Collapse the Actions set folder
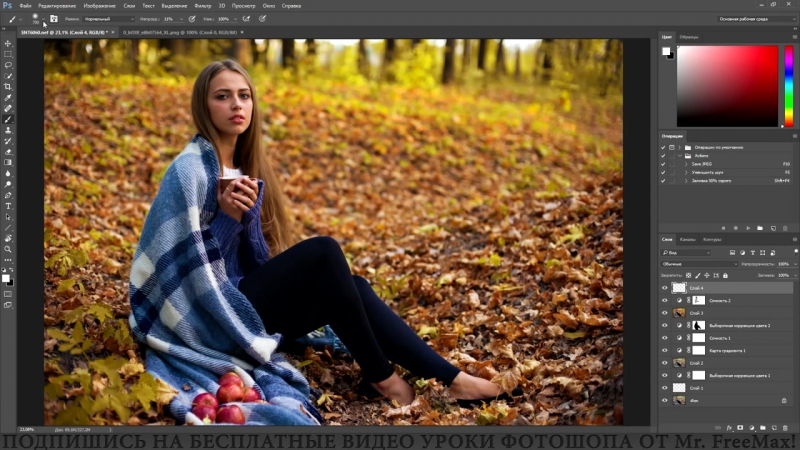 pyautogui.click(x=680, y=156)
